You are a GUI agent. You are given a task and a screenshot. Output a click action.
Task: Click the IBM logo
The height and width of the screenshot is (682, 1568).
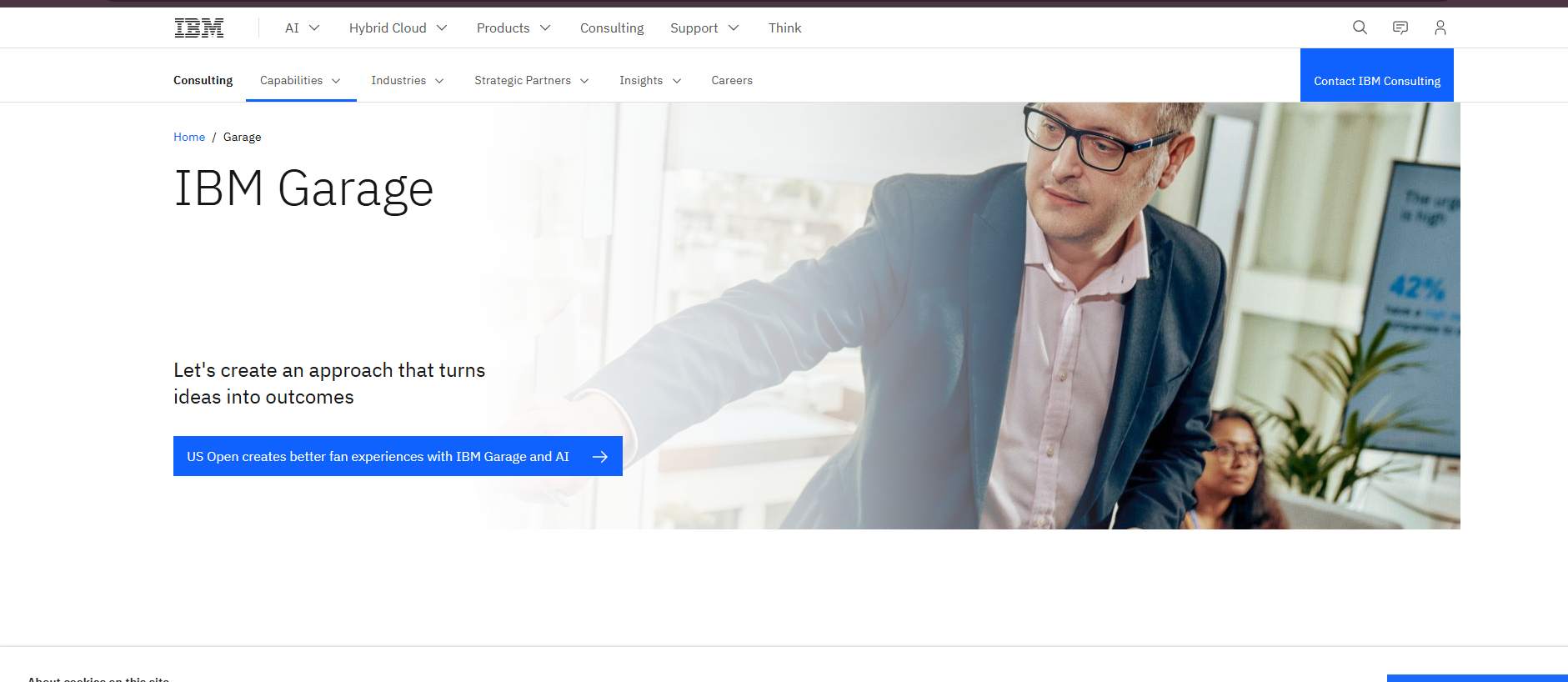[x=199, y=28]
